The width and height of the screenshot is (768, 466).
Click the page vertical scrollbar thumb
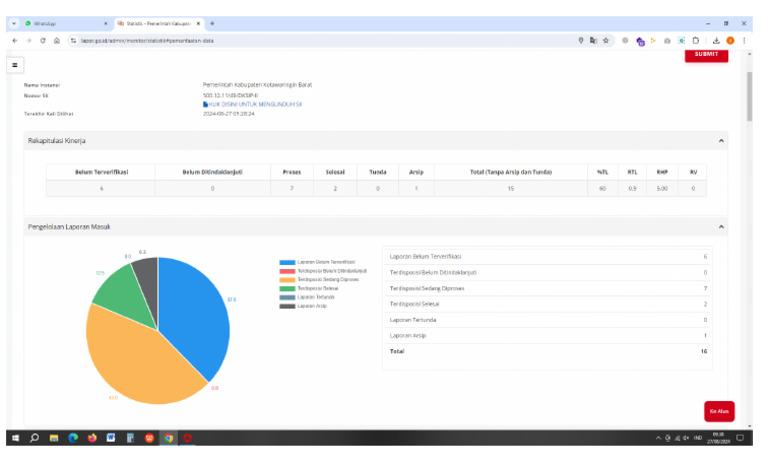click(x=749, y=96)
